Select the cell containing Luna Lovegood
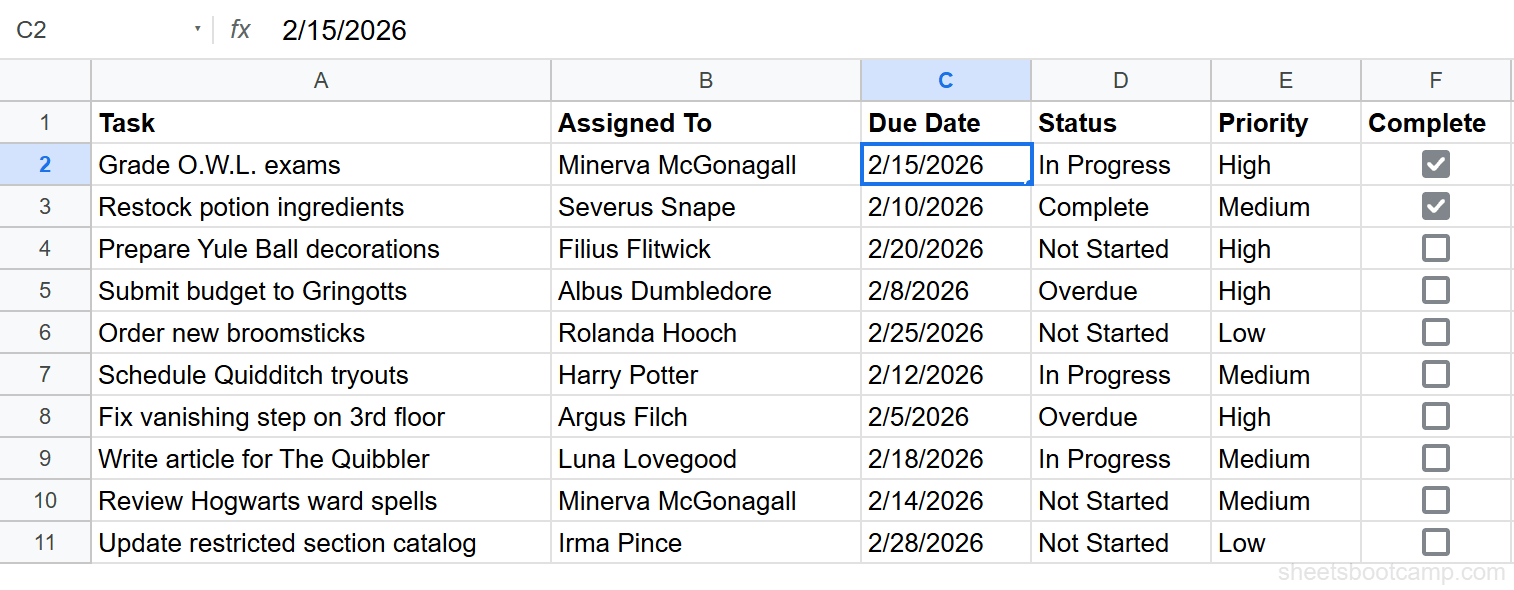Viewport: 1514px width, 590px height. pyautogui.click(x=705, y=458)
